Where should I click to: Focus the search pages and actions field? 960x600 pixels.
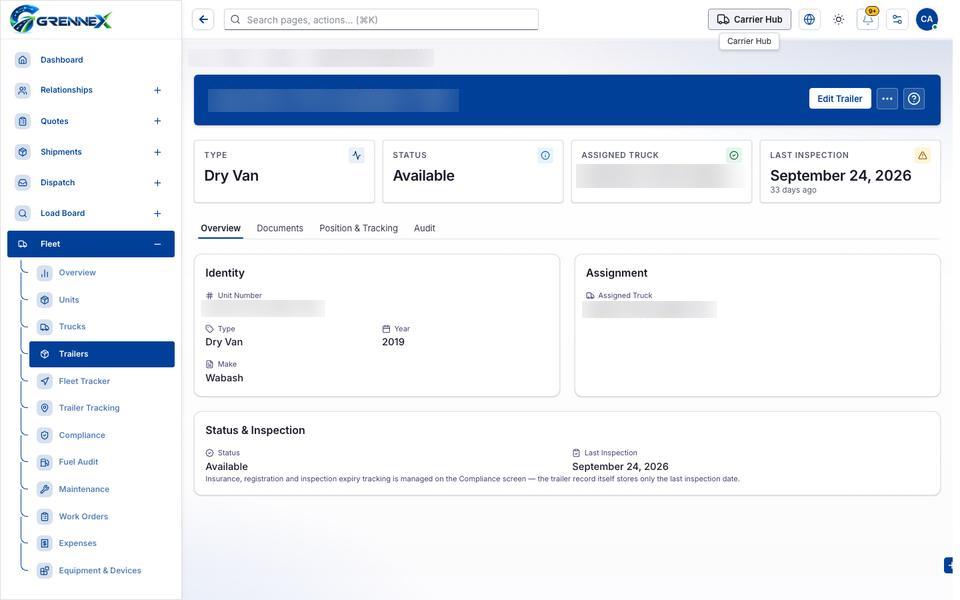[381, 20]
